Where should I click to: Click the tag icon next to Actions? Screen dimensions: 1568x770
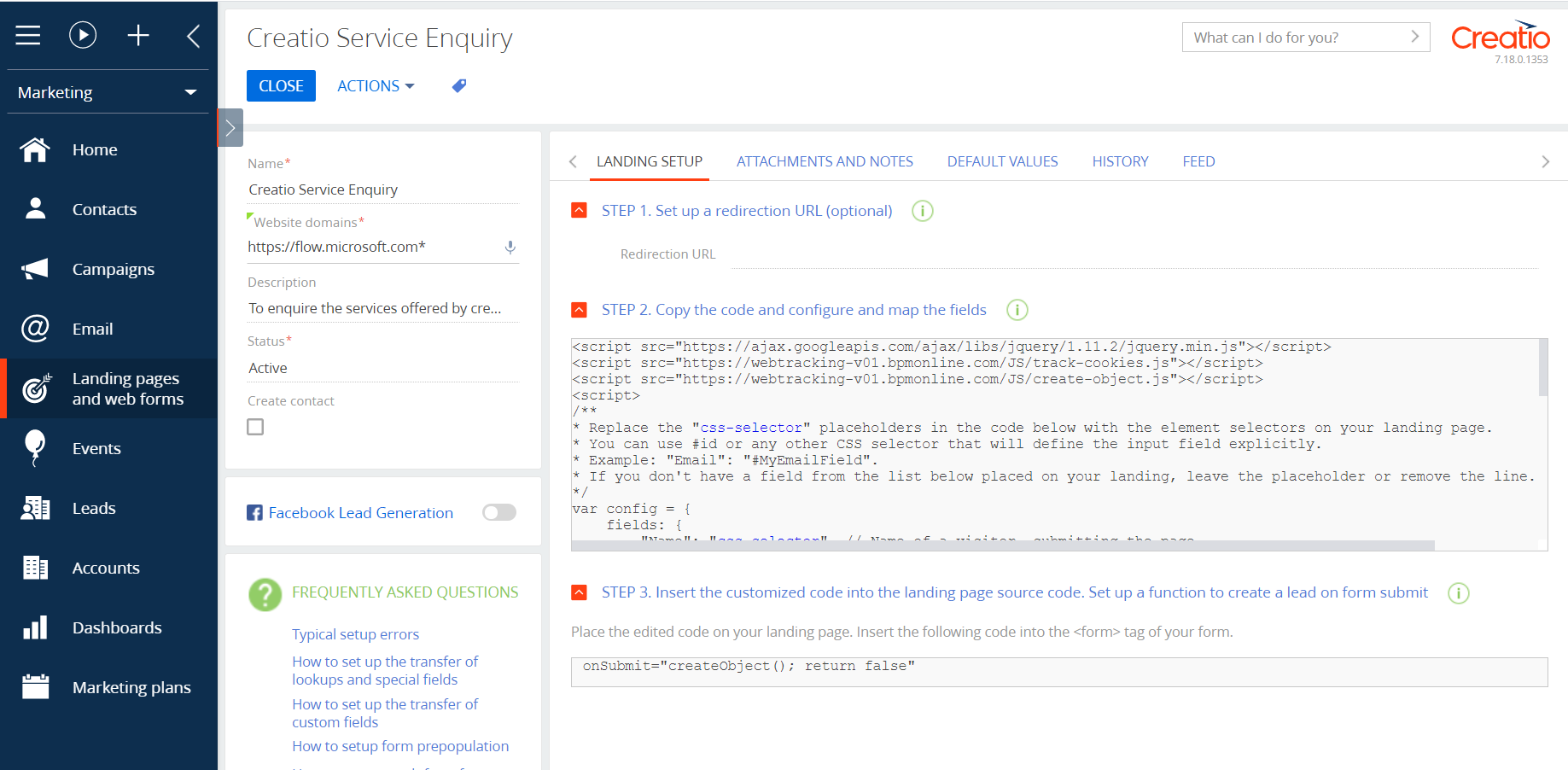(x=459, y=85)
